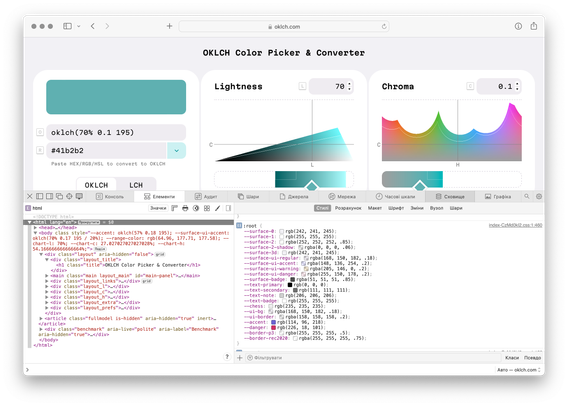Go forward with Safari forward arrow
568x406 pixels.
(x=107, y=26)
